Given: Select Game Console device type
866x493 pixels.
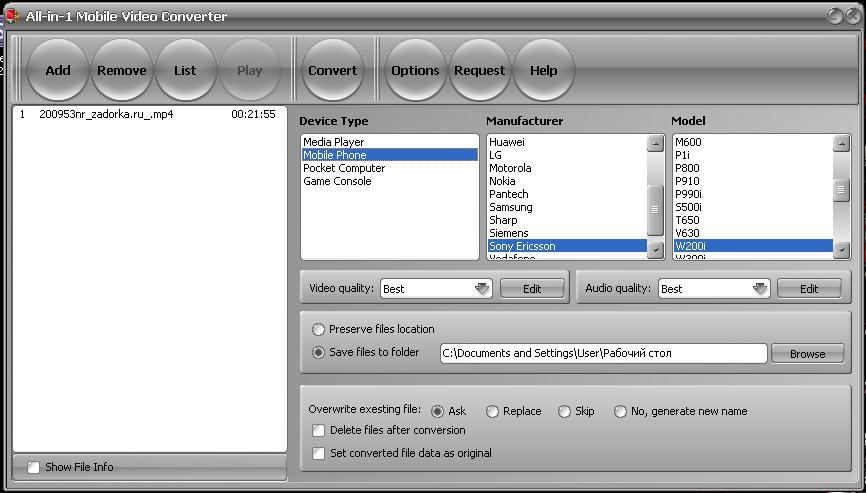Looking at the screenshot, I should point(389,181).
